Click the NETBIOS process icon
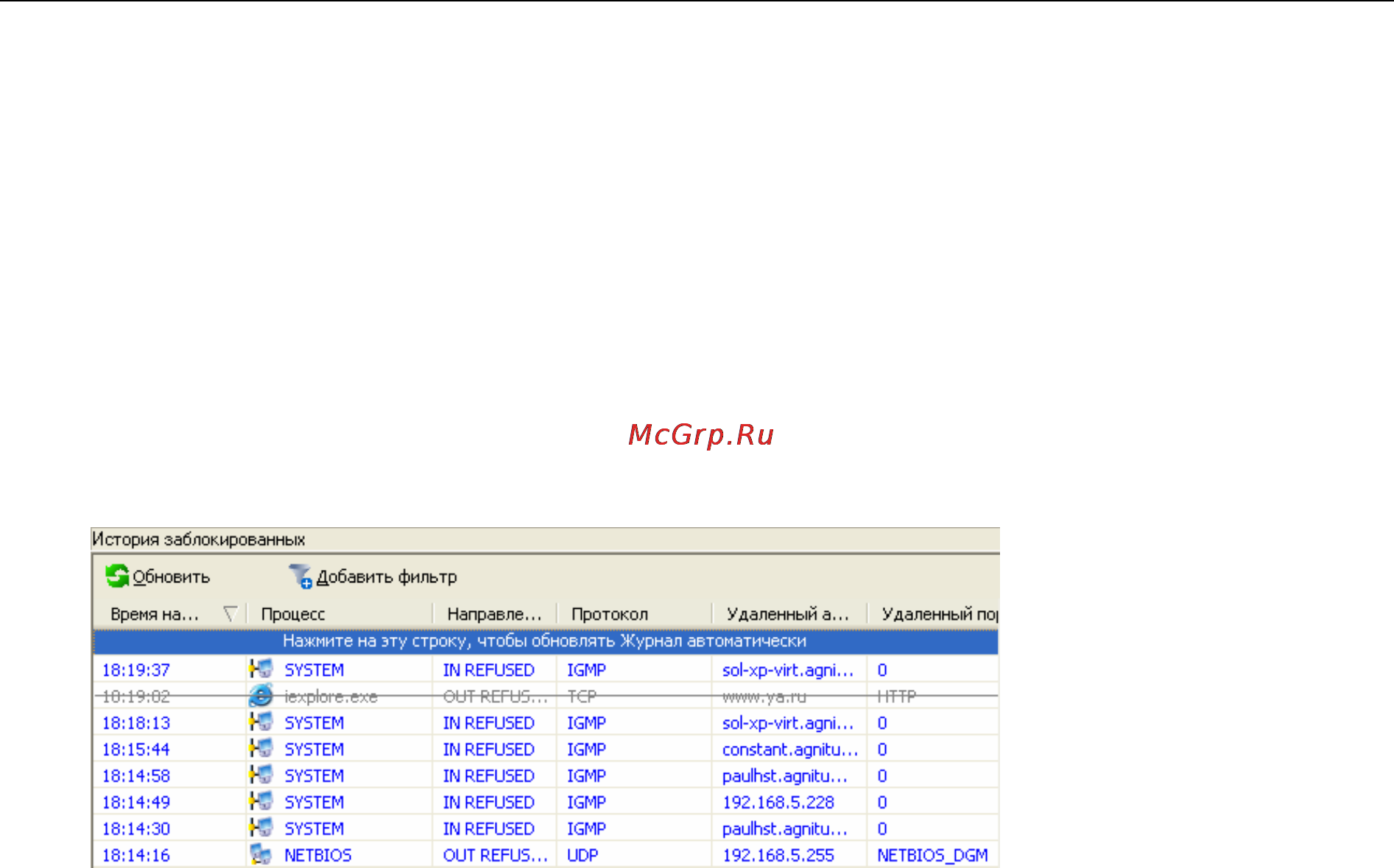The width and height of the screenshot is (1394, 868). click(261, 855)
